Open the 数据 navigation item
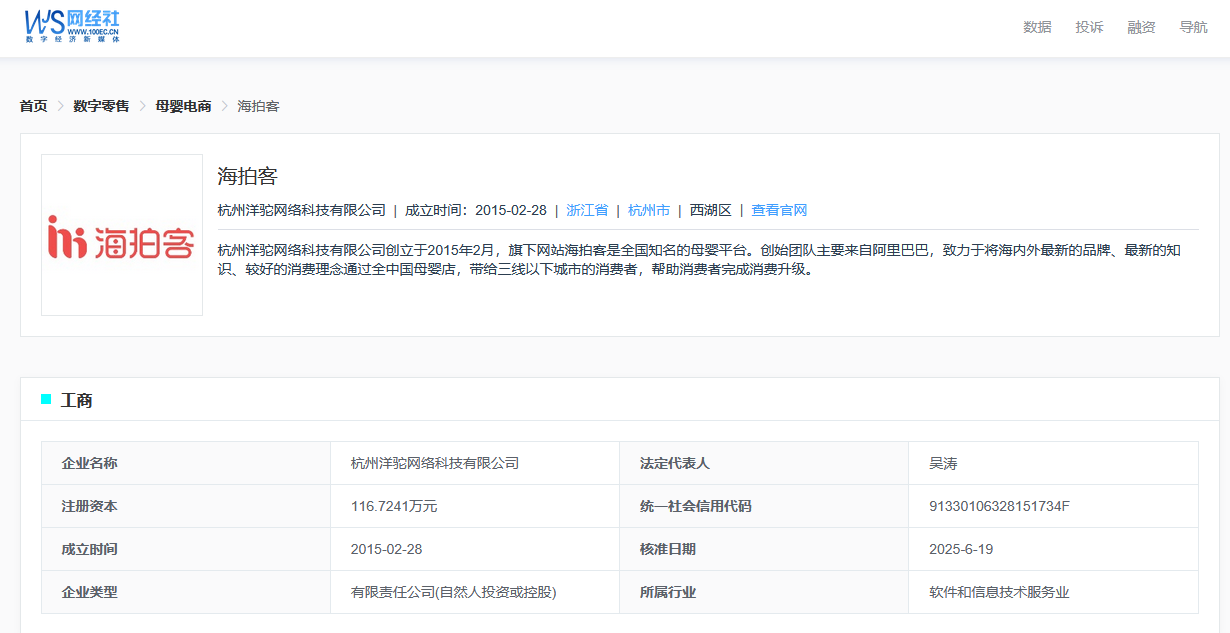Screen dimensions: 1230x633 pos(1037,27)
